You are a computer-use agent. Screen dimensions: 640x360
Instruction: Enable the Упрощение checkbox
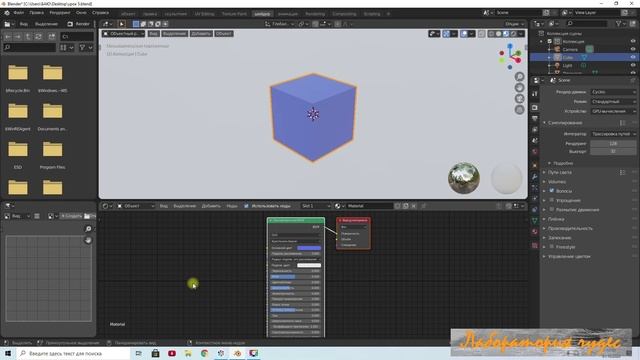tap(552, 200)
